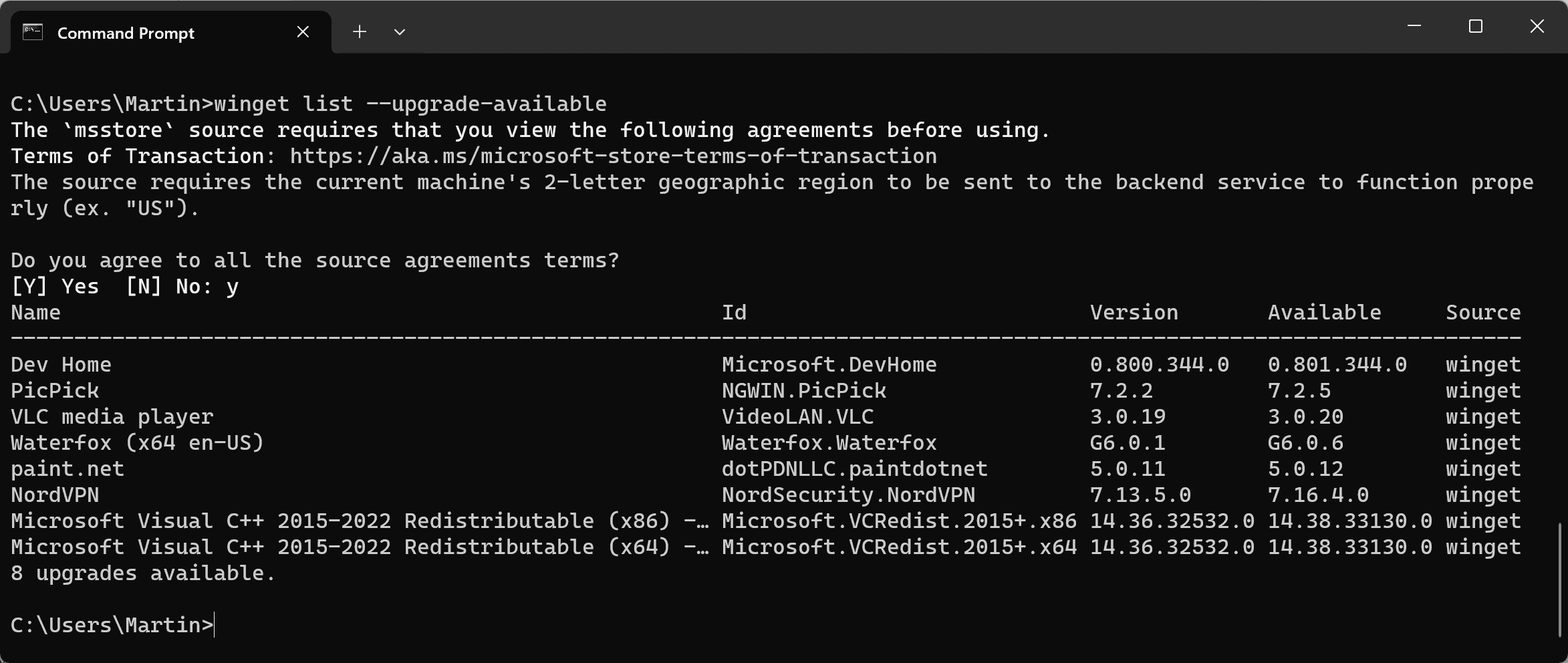Click the Available column header
The image size is (1568, 663).
[x=1324, y=313]
